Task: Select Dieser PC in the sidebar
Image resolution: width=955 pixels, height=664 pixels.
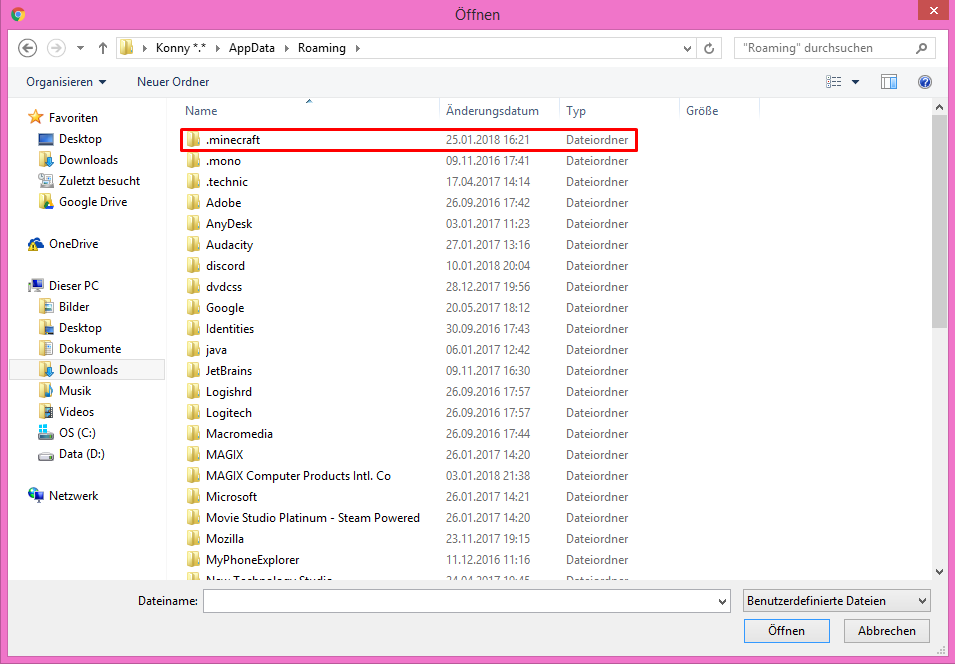Action: pyautogui.click(x=63, y=286)
